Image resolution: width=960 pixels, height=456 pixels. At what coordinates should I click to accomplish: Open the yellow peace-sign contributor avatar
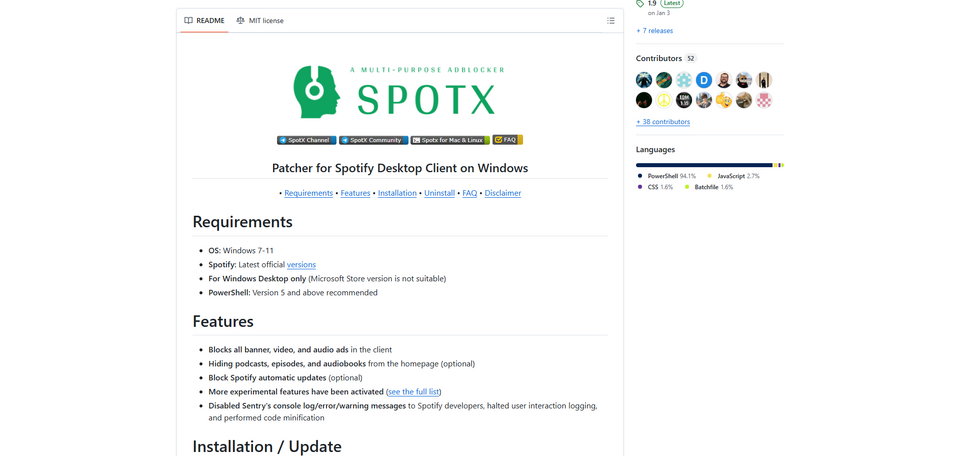click(x=664, y=100)
